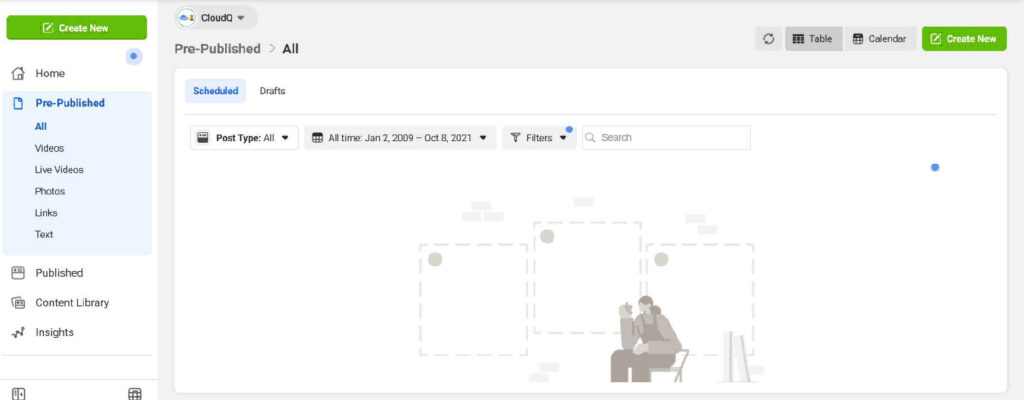Click the bottom-left sidebar panel icon

pyautogui.click(x=18, y=393)
